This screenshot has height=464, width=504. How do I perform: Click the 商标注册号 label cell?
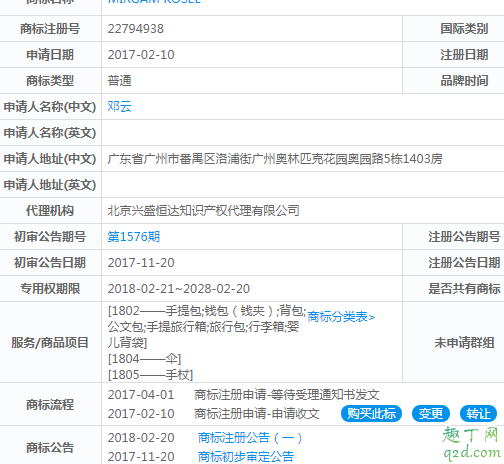[x=50, y=29]
